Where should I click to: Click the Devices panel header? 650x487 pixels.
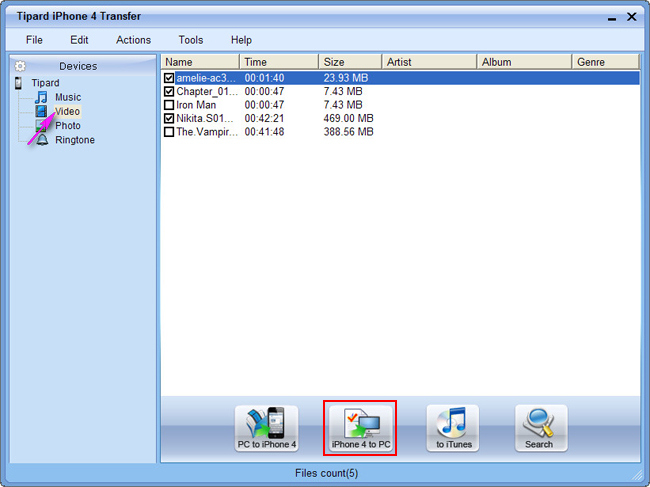(83, 66)
